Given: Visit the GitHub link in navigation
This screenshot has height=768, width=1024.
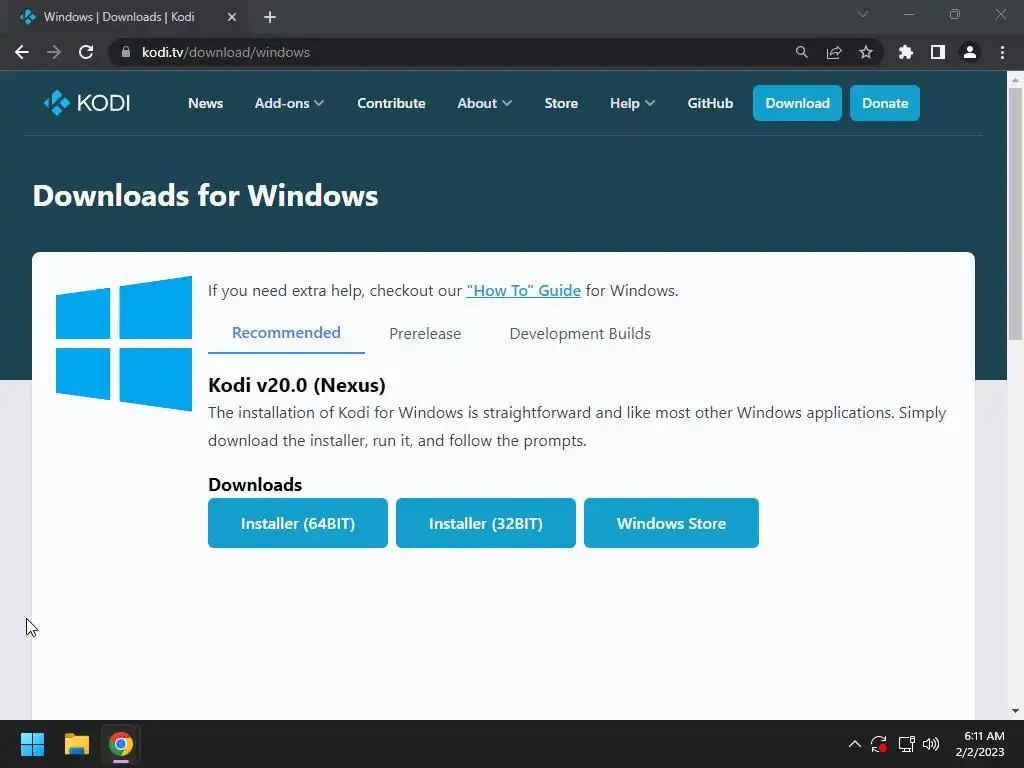Looking at the screenshot, I should point(710,103).
